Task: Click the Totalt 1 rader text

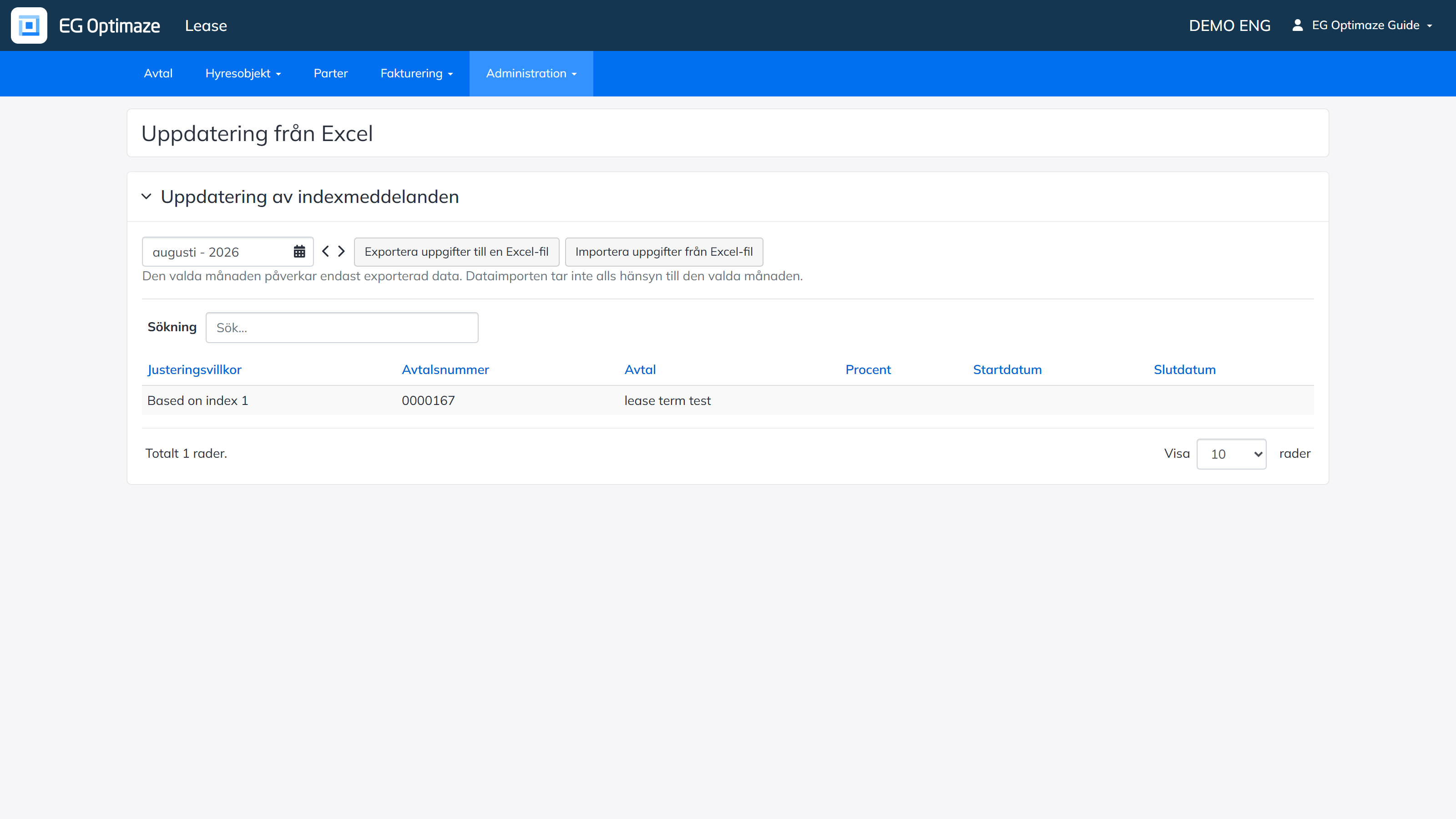Action: pos(186,453)
